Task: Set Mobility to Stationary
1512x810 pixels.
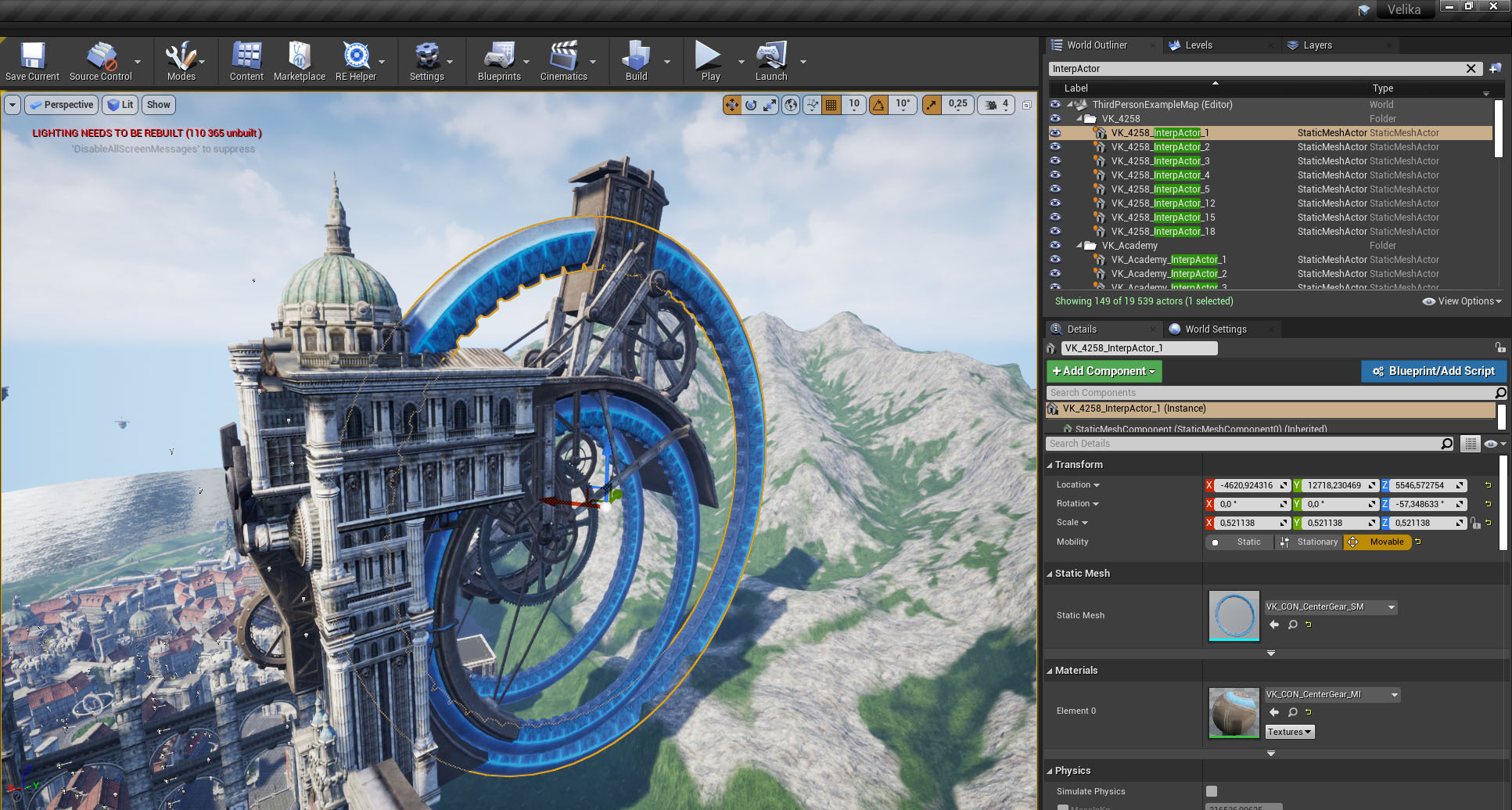Action: tap(1309, 542)
